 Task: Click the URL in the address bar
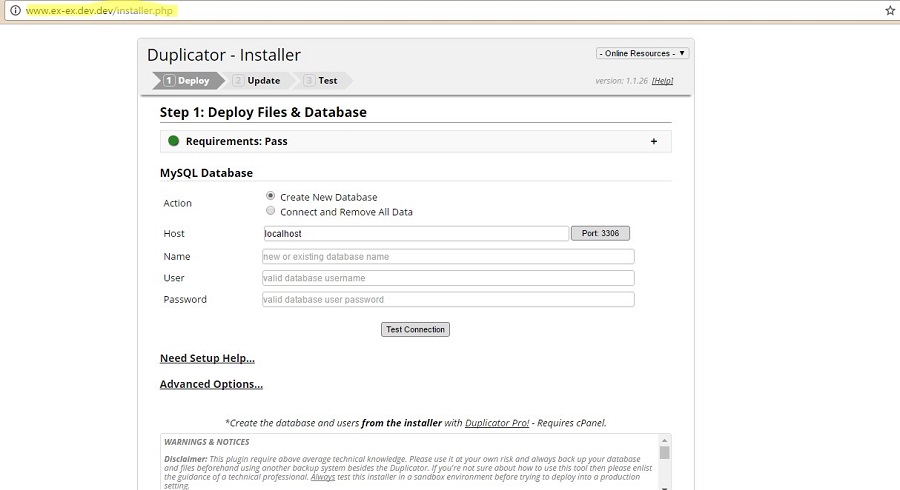(99, 10)
